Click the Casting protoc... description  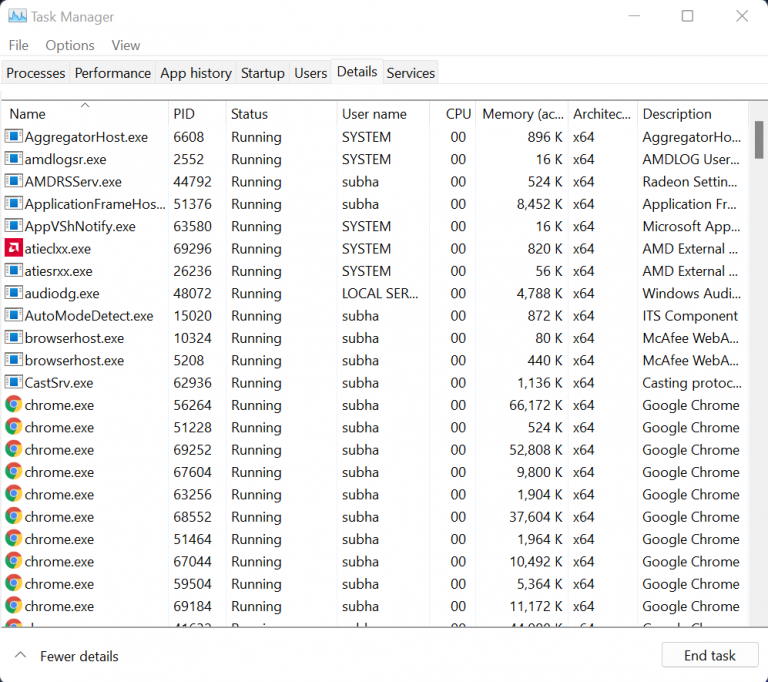point(692,383)
